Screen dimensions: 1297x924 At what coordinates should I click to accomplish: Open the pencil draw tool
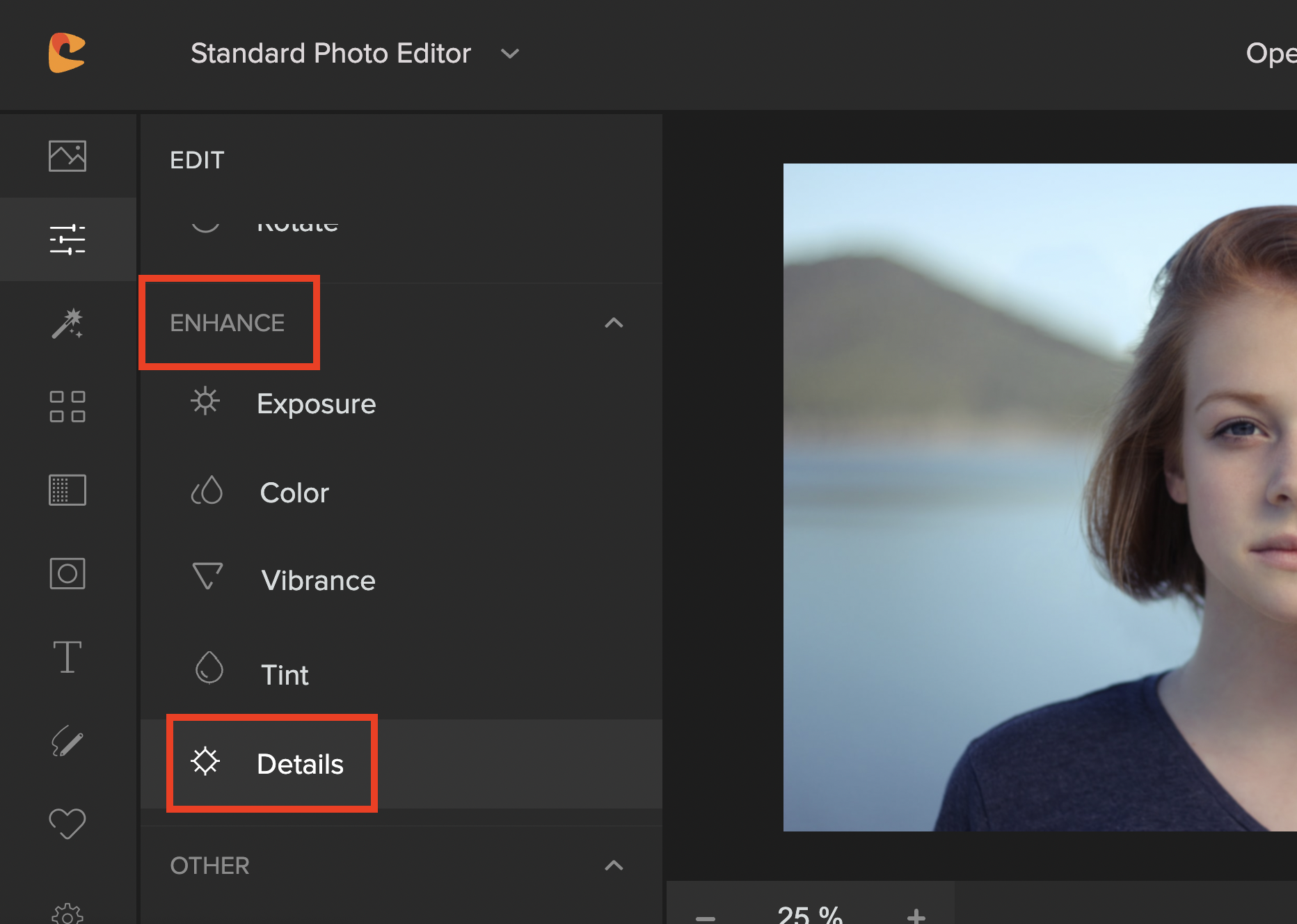pos(67,741)
